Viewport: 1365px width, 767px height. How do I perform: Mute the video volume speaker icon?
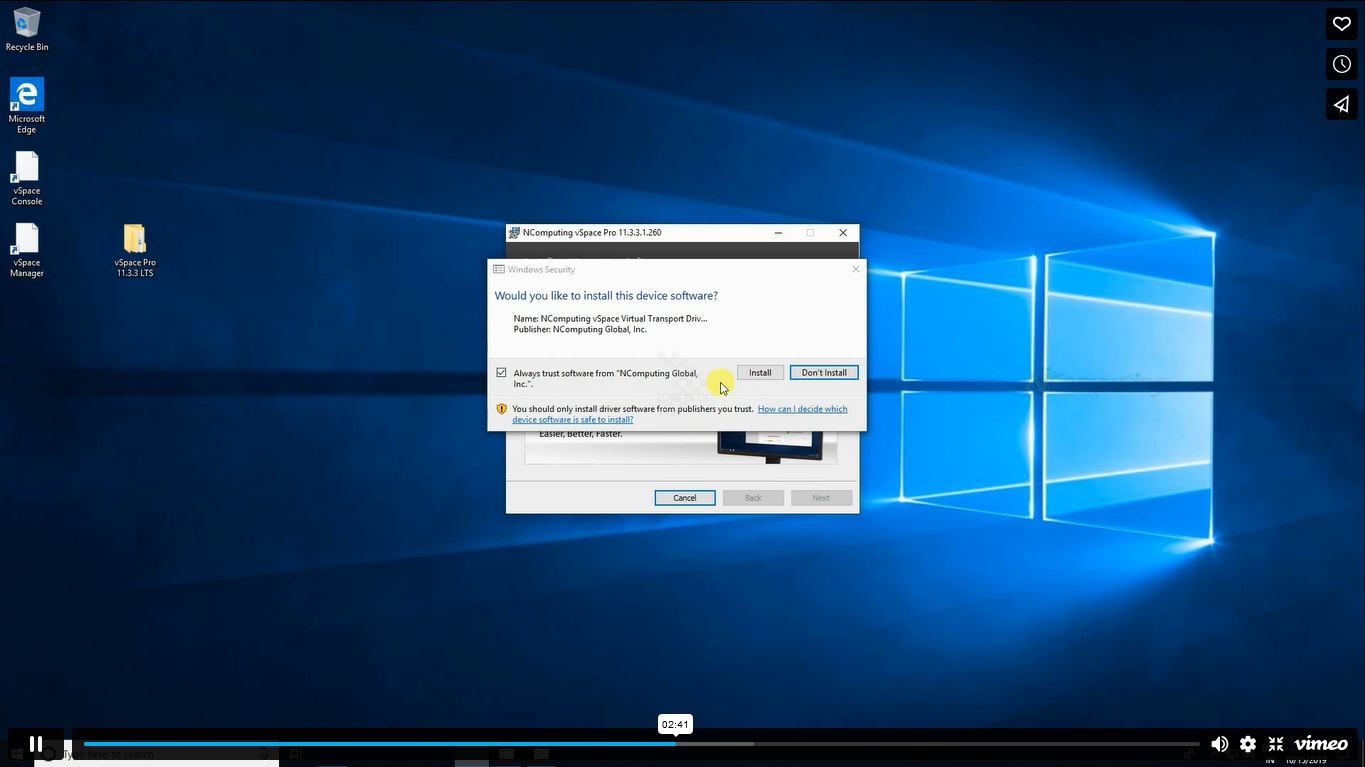click(x=1219, y=744)
